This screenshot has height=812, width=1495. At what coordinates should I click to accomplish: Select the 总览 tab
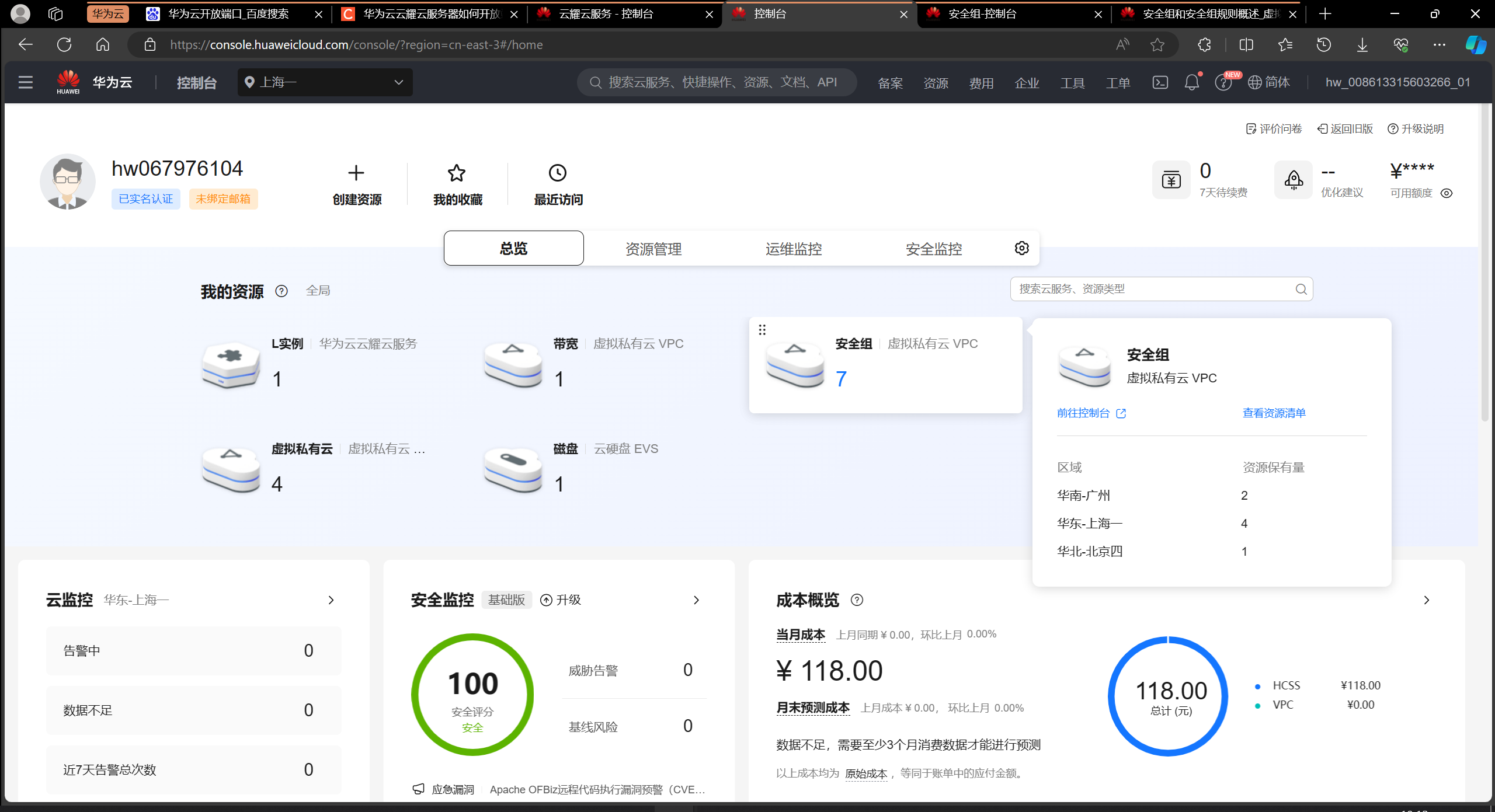514,248
